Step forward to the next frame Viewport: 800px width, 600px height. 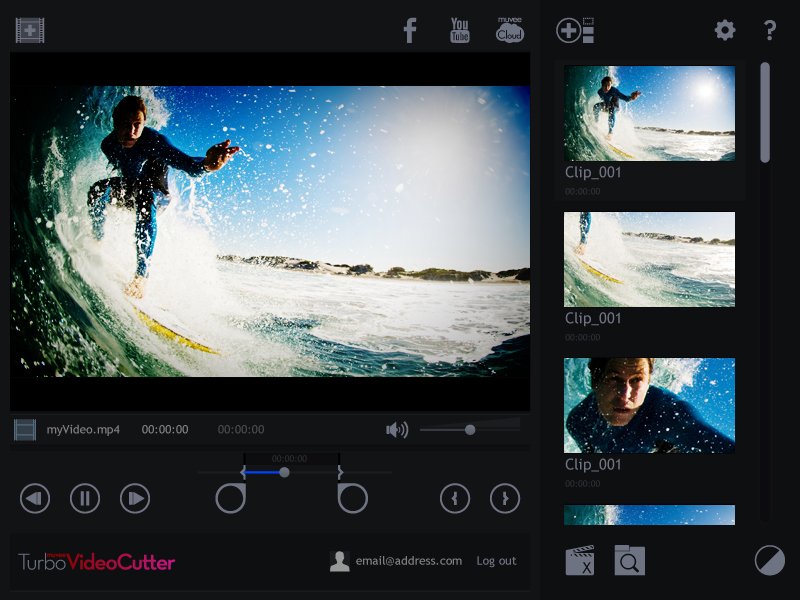click(x=135, y=498)
